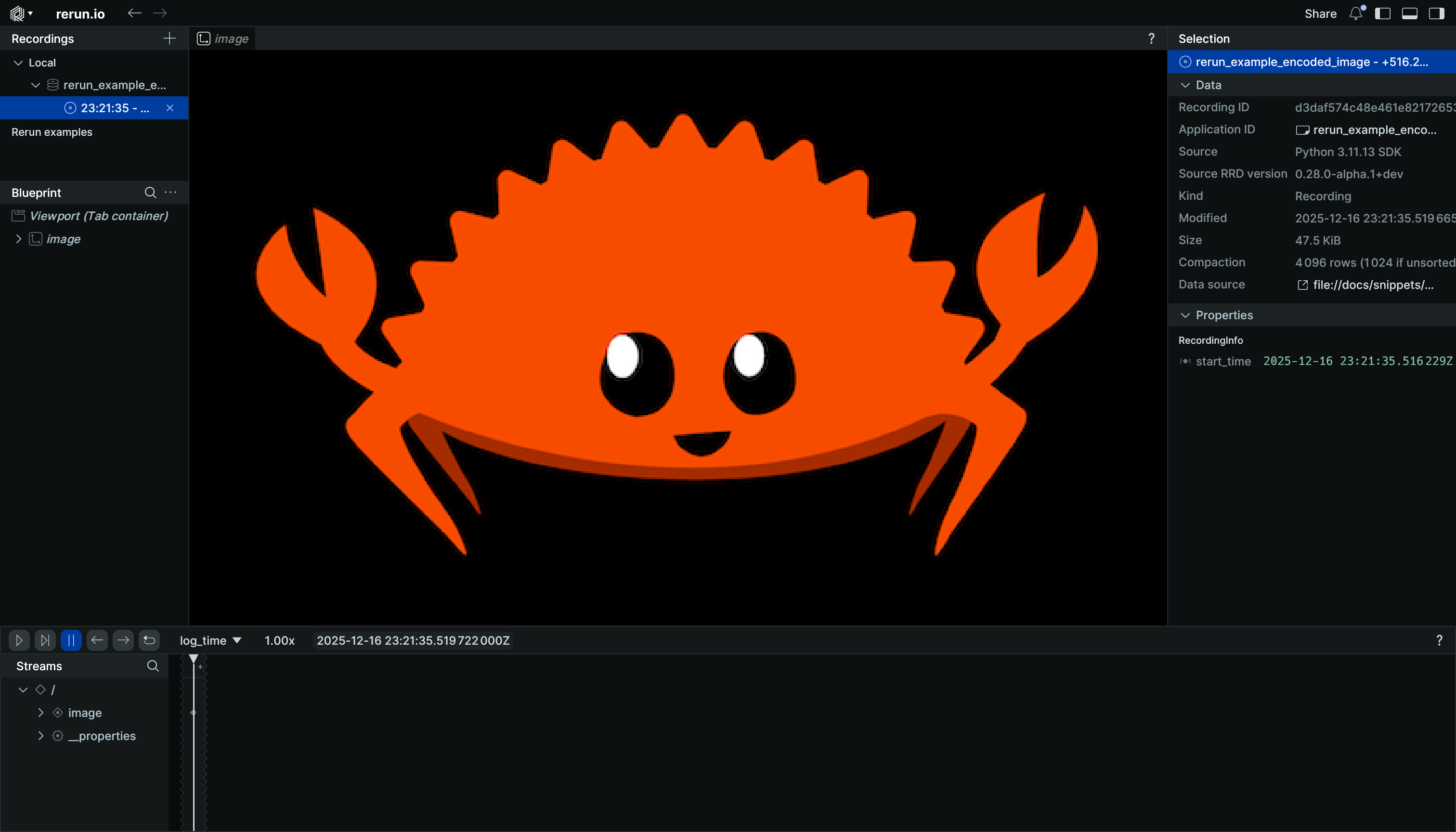Expand the image entity in Streams
This screenshot has width=1456, height=832.
click(x=40, y=713)
